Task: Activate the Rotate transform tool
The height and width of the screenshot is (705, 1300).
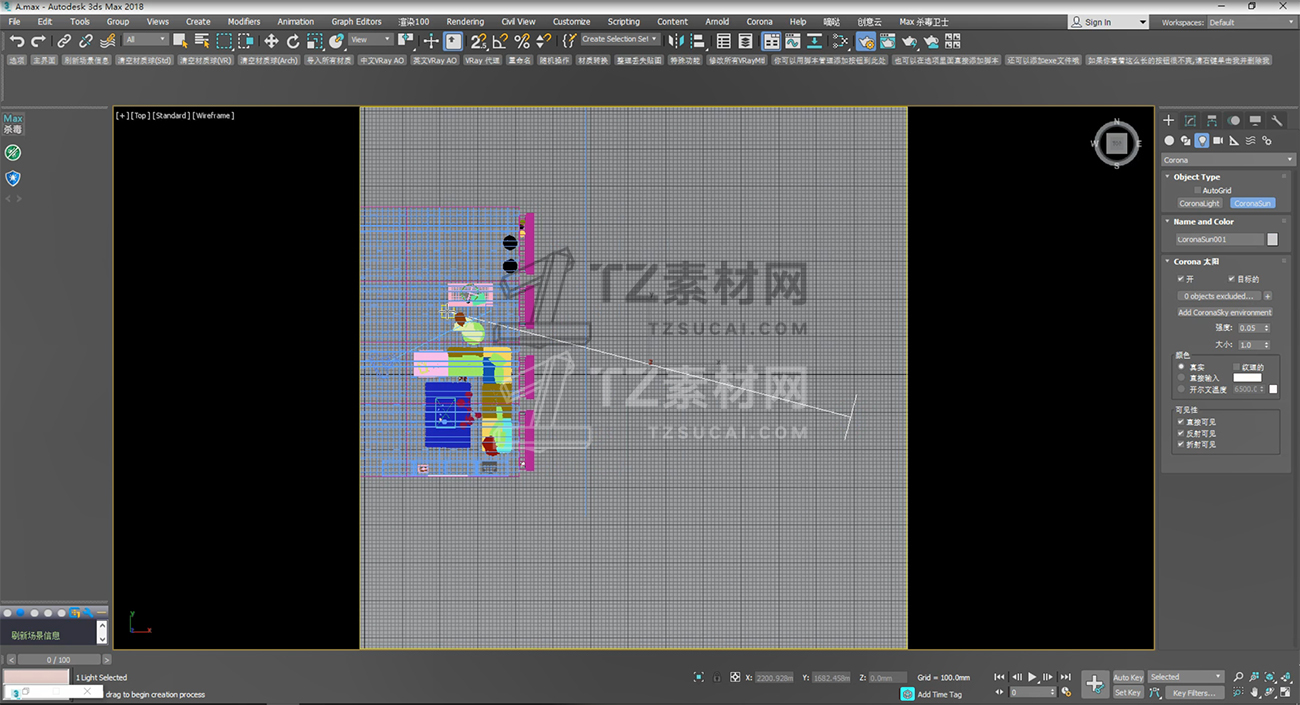Action: pyautogui.click(x=293, y=41)
